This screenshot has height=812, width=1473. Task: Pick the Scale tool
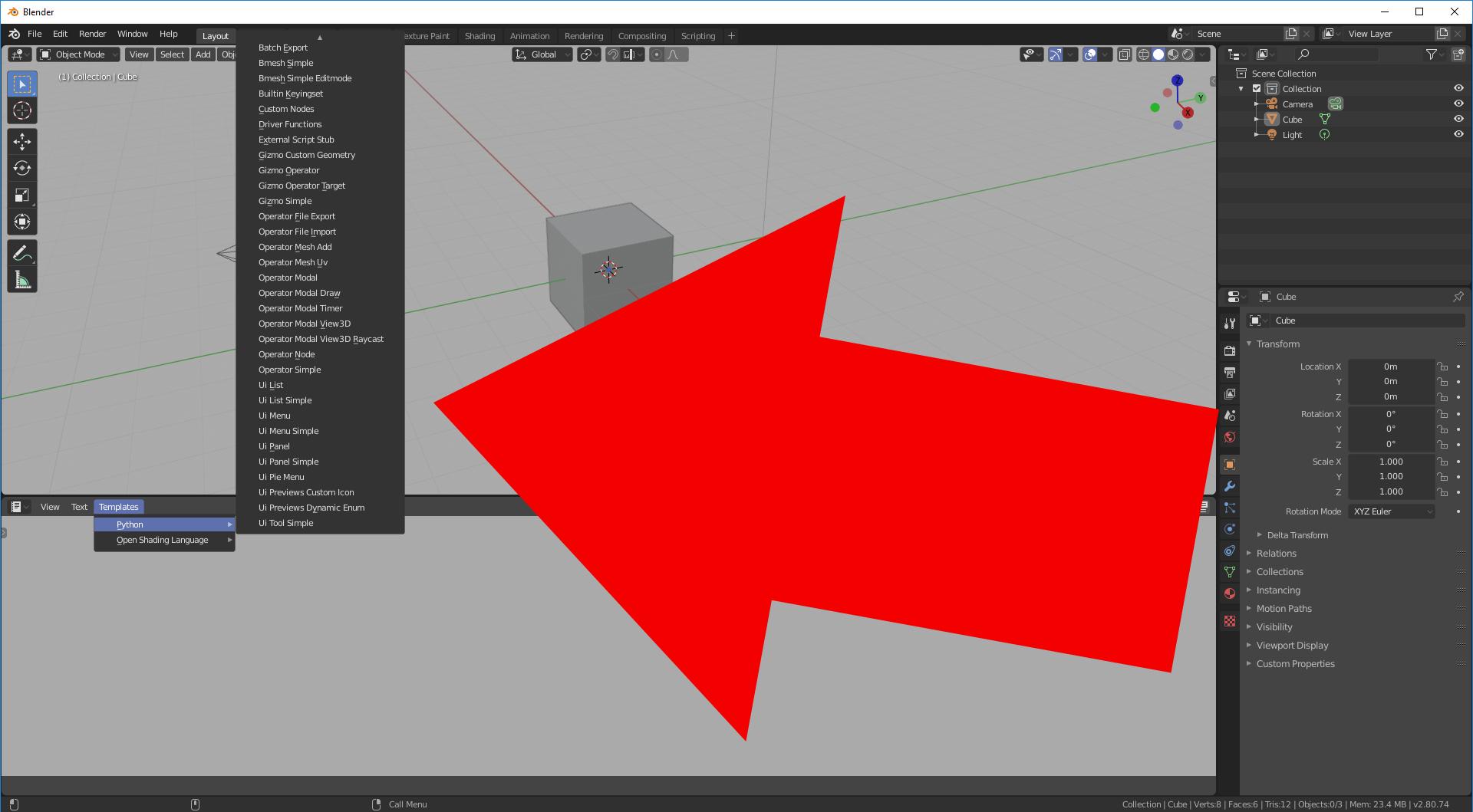(x=22, y=195)
